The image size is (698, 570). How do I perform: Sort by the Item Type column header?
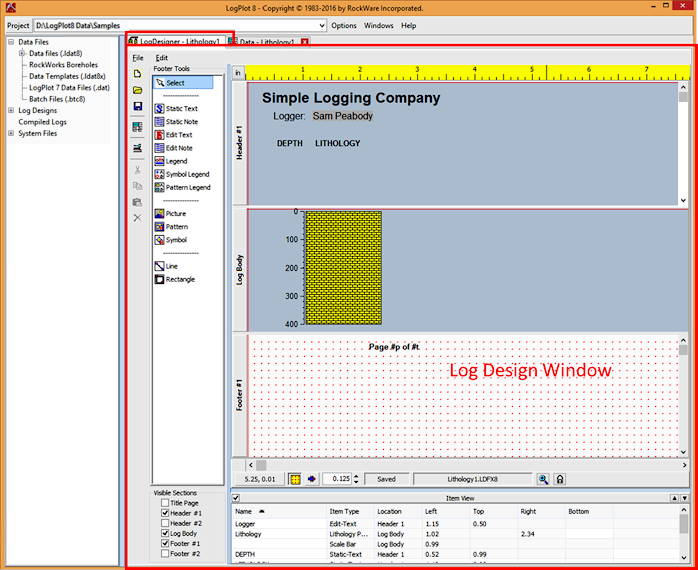pos(343,511)
